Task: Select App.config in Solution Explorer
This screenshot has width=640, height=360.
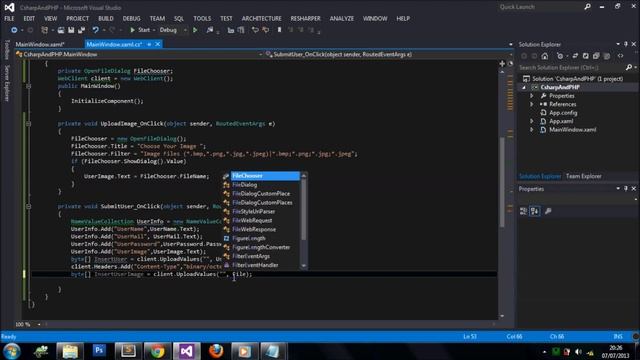Action: pos(563,113)
